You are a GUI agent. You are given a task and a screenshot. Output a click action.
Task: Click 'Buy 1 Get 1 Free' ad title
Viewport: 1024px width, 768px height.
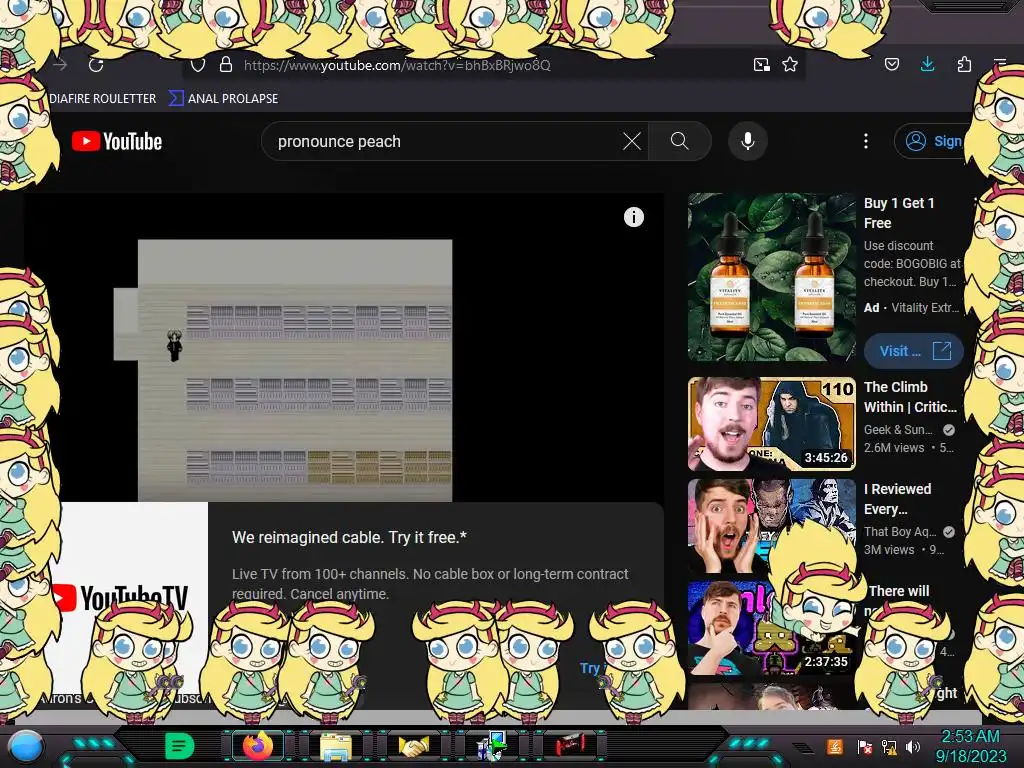click(x=899, y=213)
